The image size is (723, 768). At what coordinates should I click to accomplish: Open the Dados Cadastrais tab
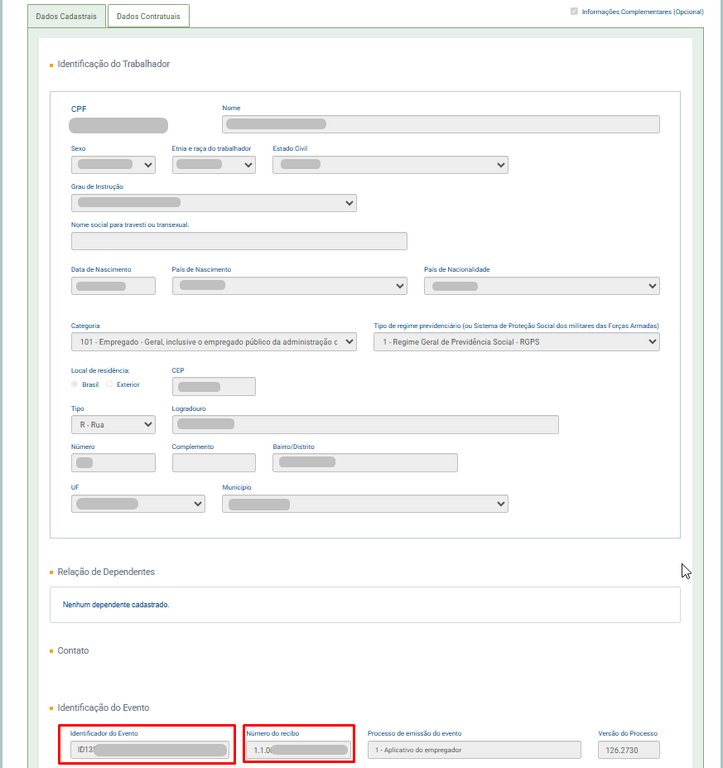coord(65,16)
